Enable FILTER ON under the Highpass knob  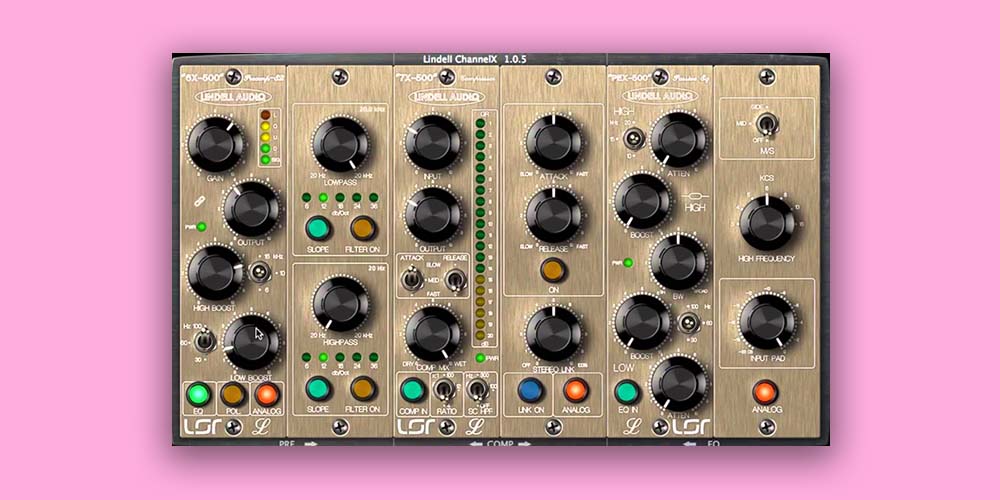[362, 389]
